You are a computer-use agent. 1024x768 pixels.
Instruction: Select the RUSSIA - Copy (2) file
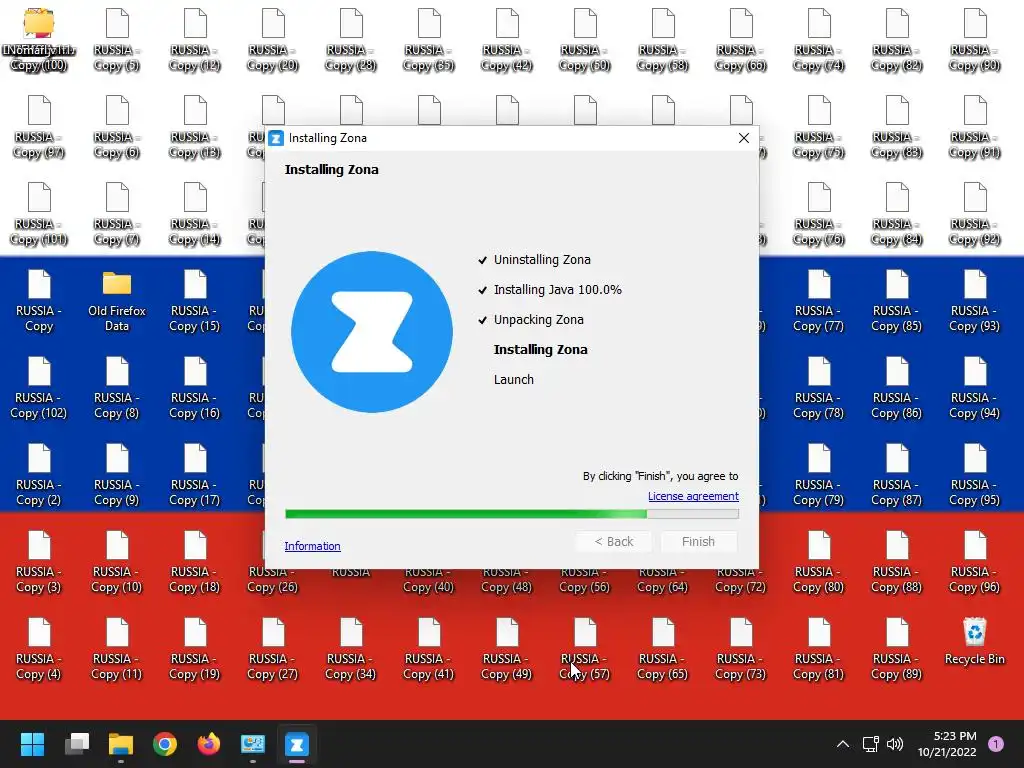click(39, 475)
